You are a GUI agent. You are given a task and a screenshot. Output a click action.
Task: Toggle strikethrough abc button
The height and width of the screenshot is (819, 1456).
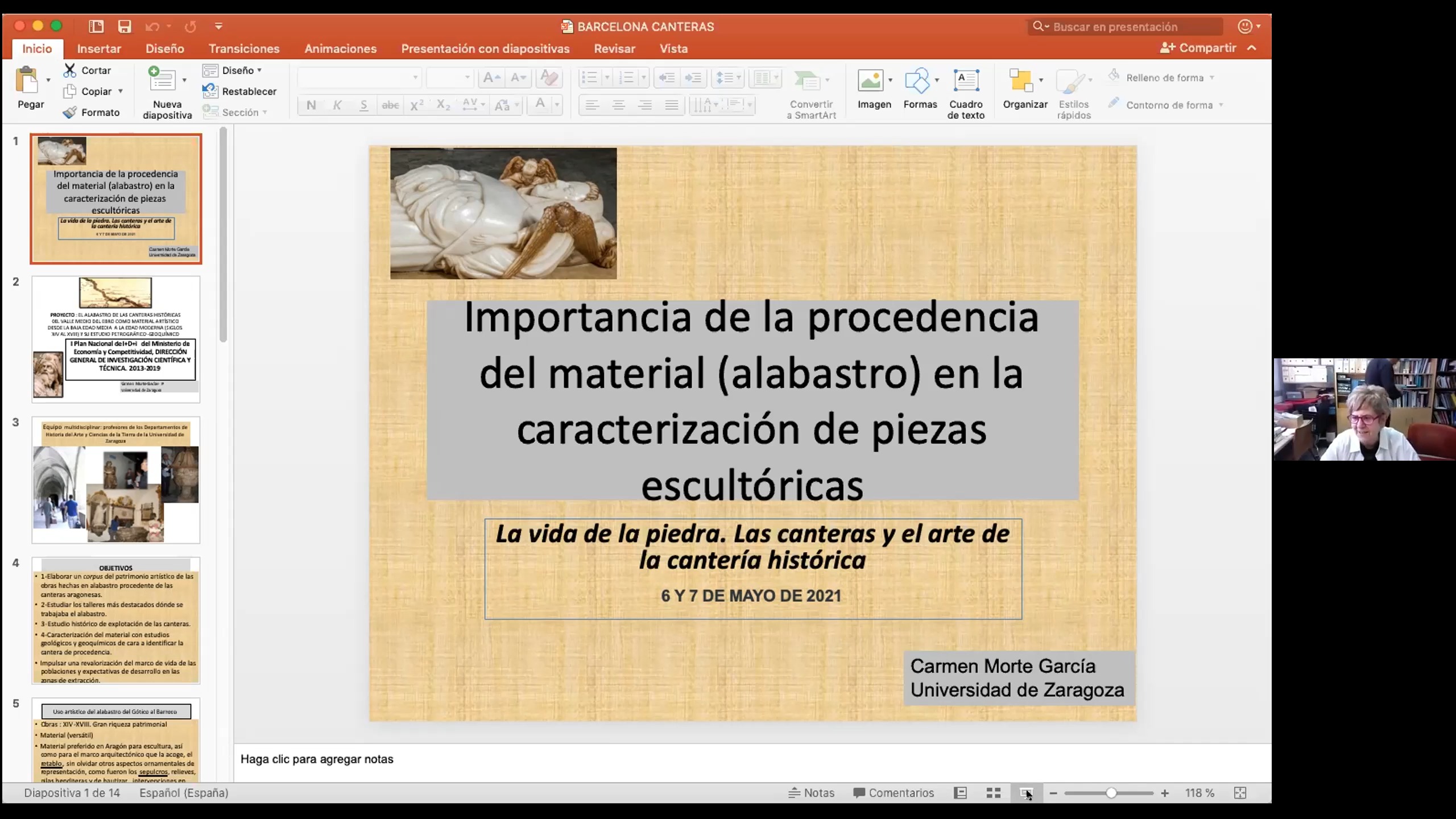(x=390, y=105)
